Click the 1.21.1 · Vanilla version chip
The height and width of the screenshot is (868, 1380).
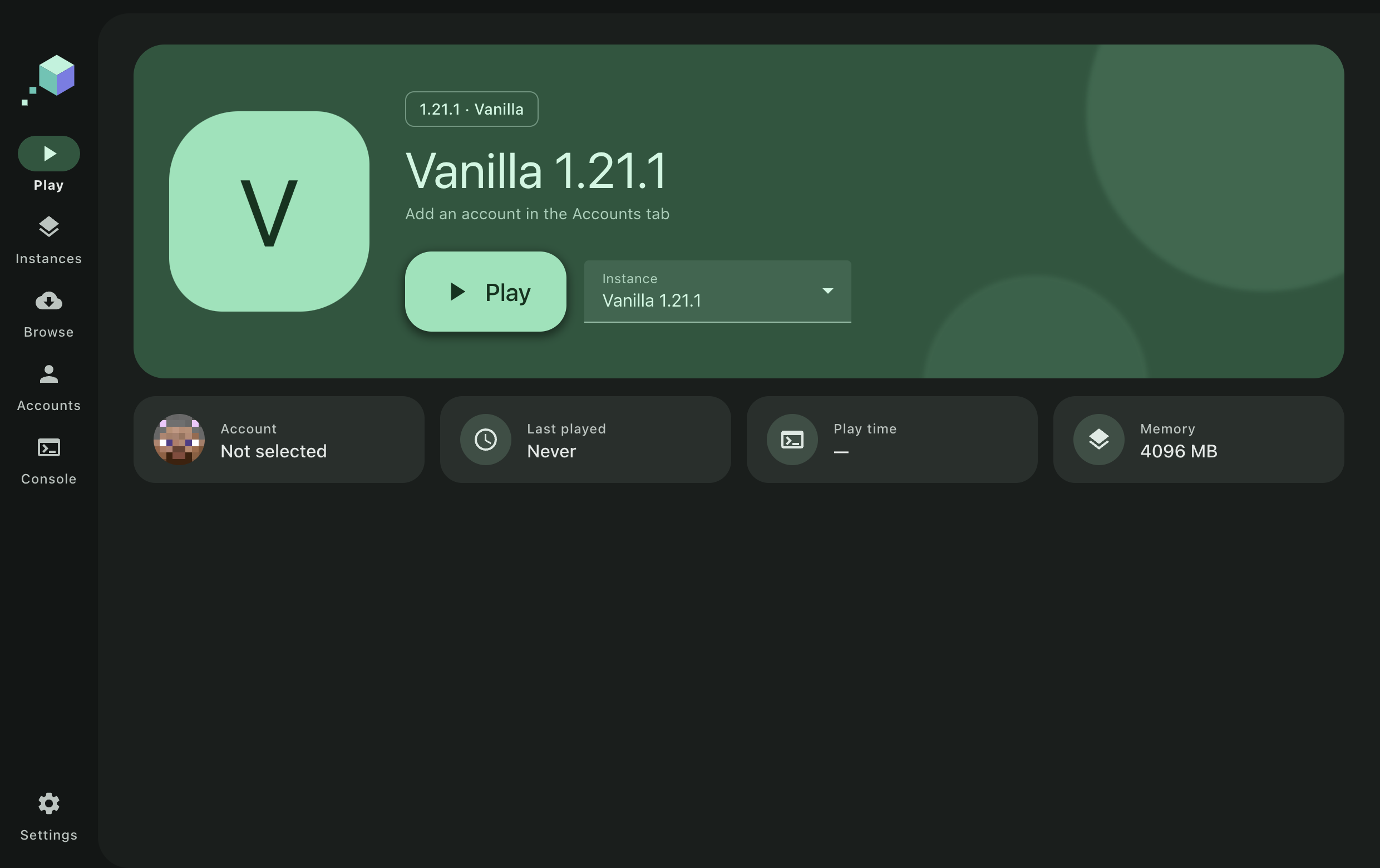tap(471, 109)
